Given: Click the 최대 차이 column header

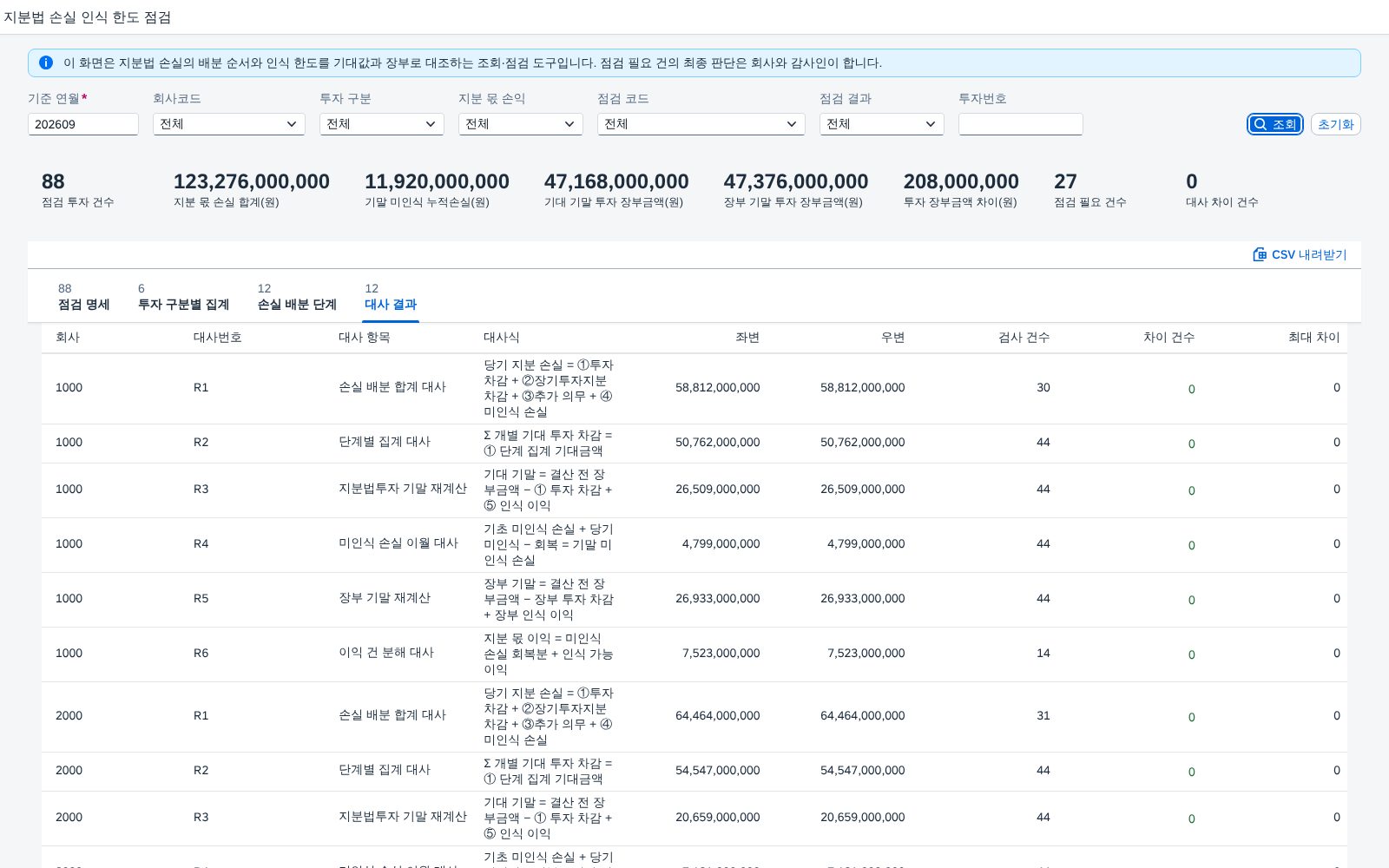Looking at the screenshot, I should click(1313, 337).
